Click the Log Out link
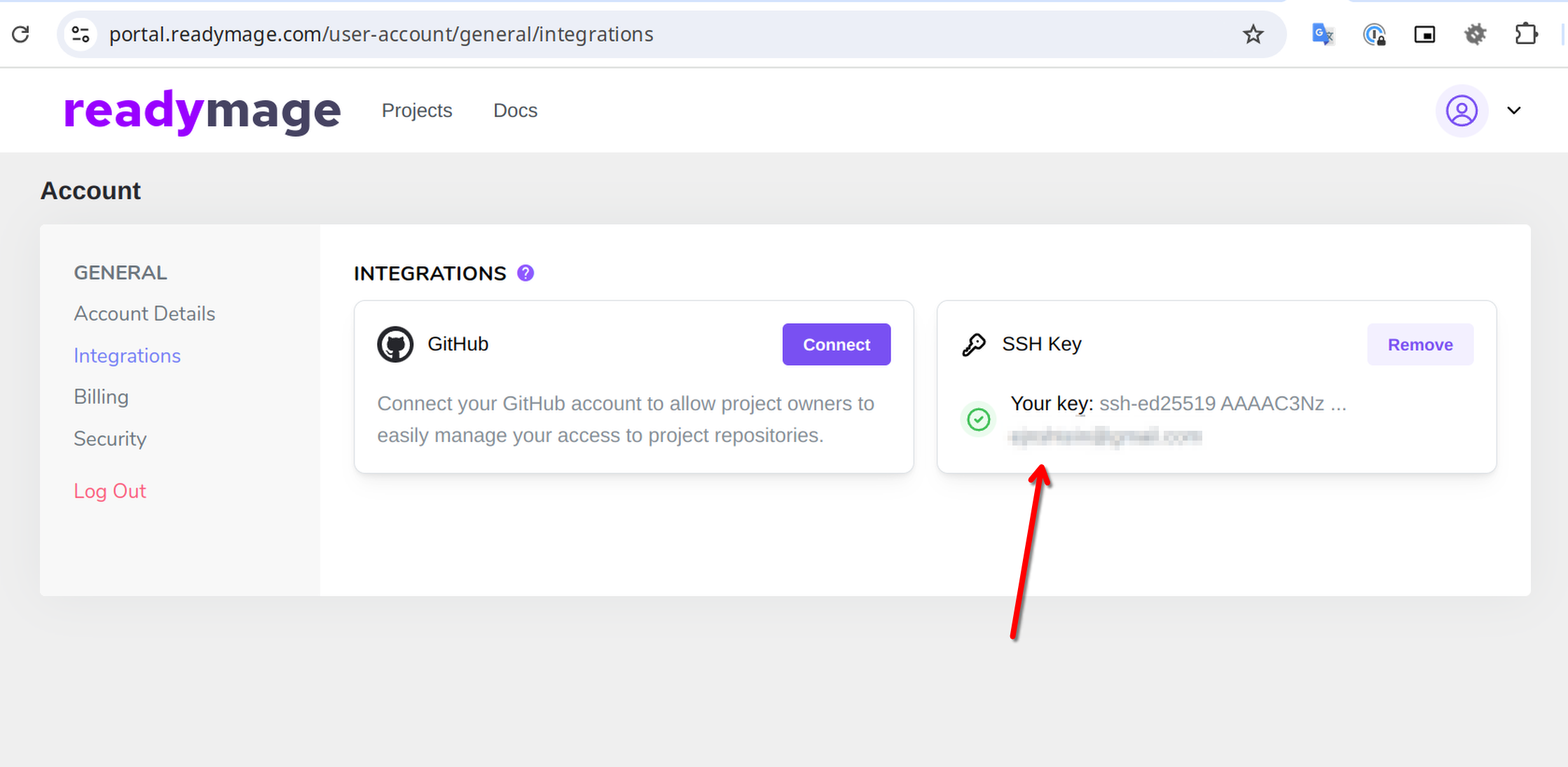The image size is (1568, 767). tap(110, 491)
